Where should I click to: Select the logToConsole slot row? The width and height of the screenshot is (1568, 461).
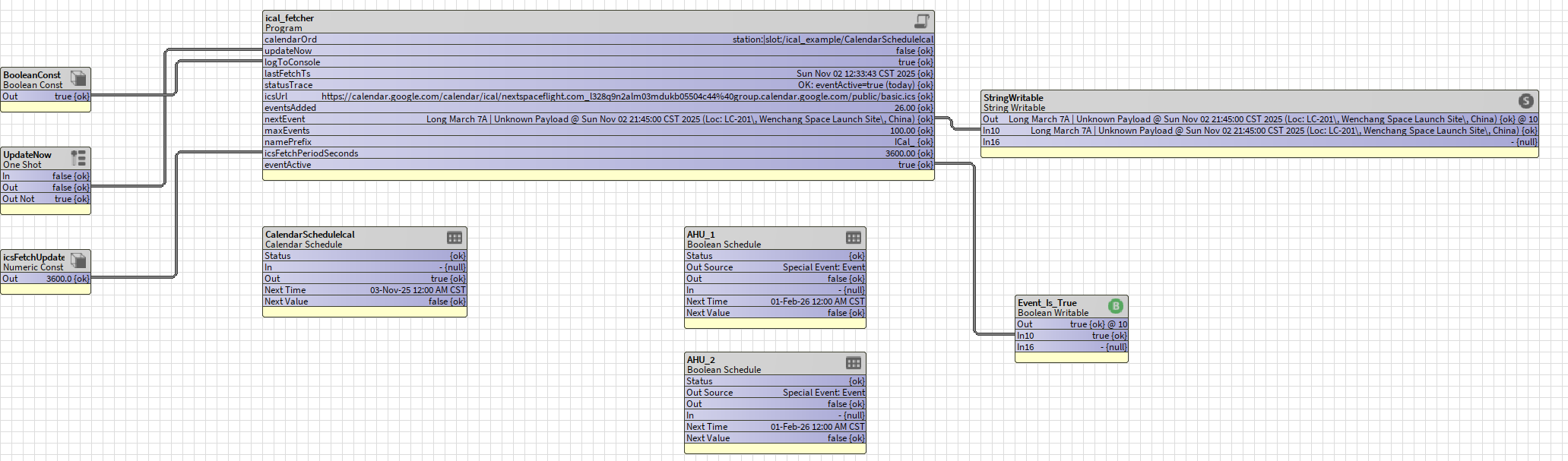[598, 62]
